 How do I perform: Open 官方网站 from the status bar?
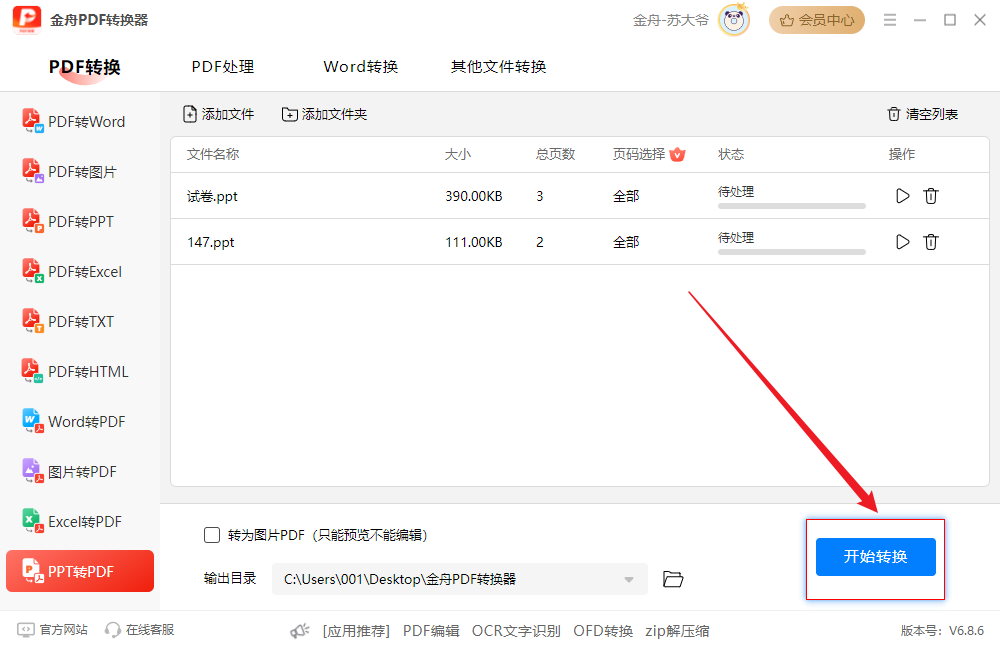click(52, 630)
